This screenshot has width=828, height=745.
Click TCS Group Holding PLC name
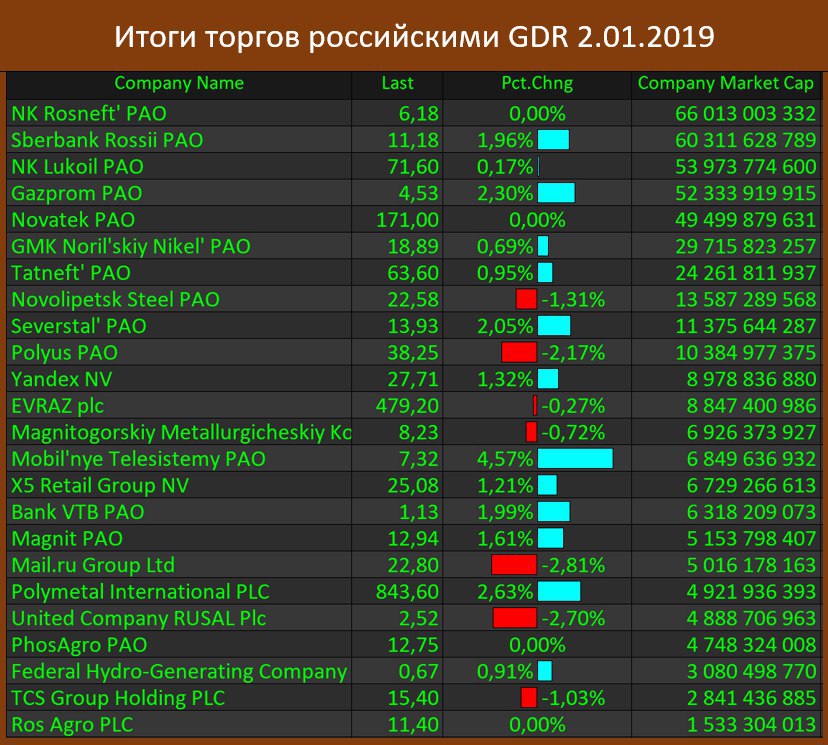118,698
